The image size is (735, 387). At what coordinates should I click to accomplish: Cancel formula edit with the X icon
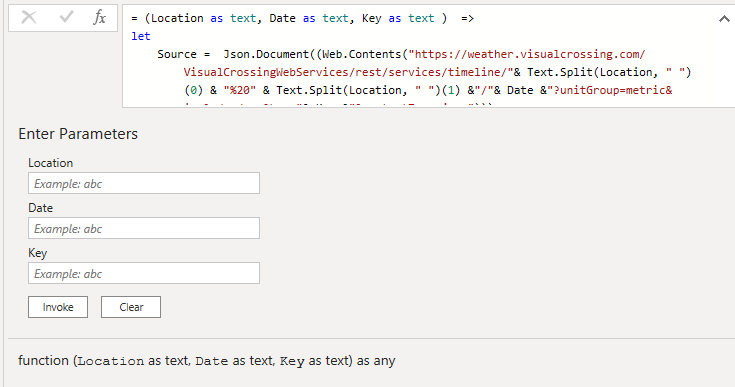(x=29, y=17)
